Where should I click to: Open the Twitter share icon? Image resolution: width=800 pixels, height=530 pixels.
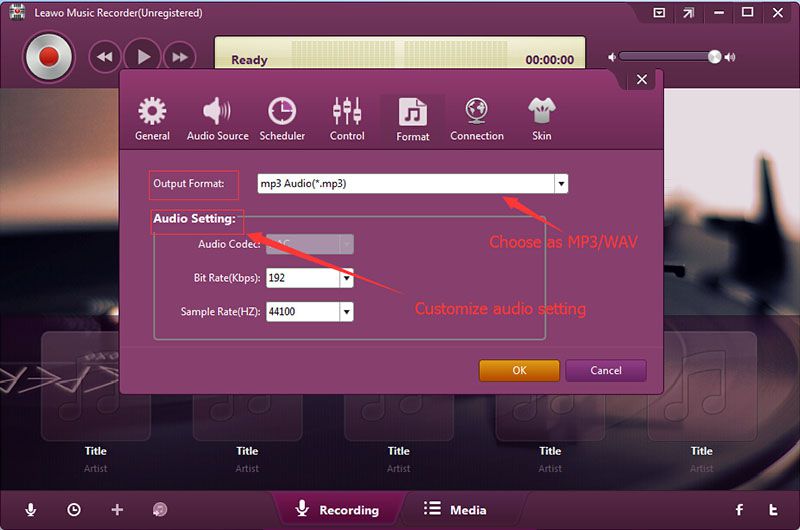773,510
